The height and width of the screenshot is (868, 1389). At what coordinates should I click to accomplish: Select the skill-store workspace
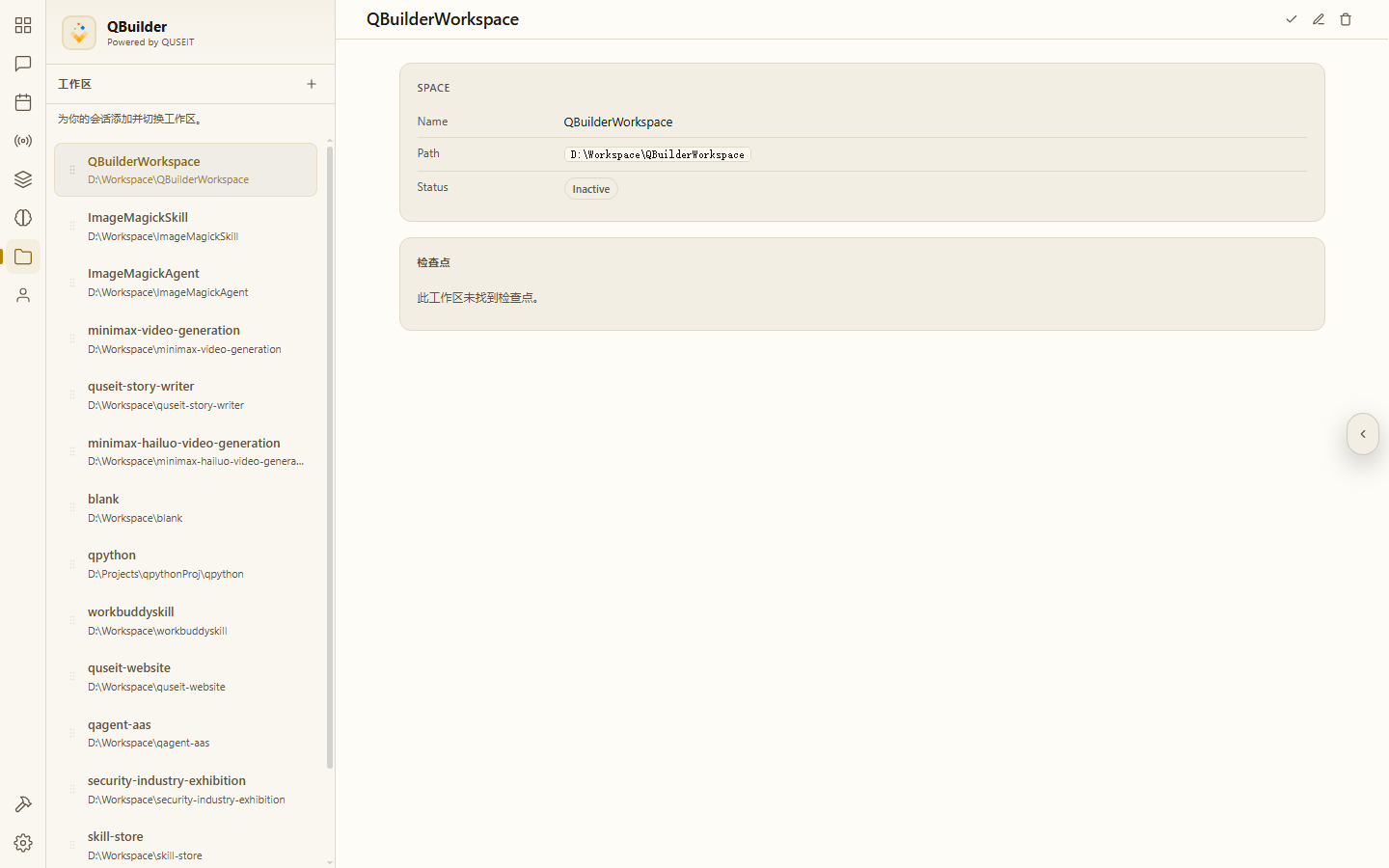click(x=185, y=846)
